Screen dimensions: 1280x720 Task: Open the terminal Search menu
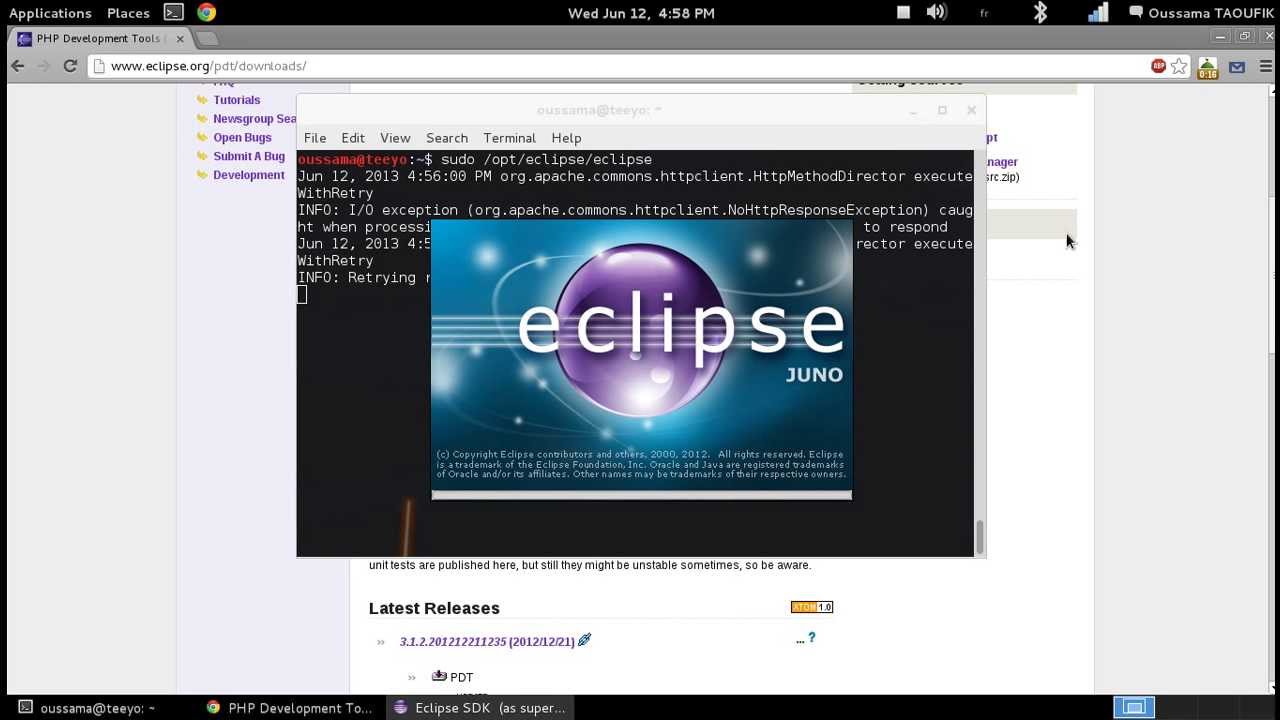tap(447, 138)
